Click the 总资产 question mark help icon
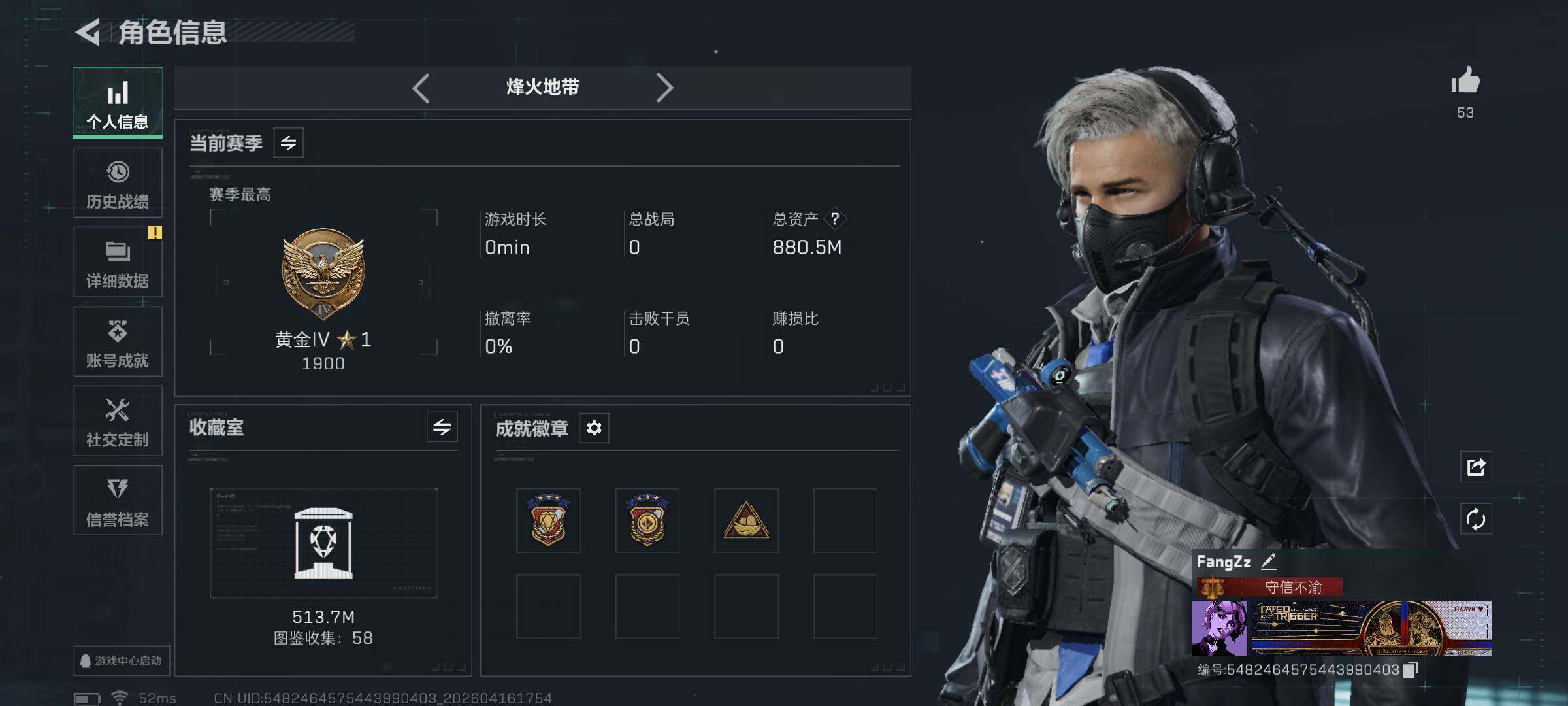This screenshot has width=1568, height=706. coord(835,218)
